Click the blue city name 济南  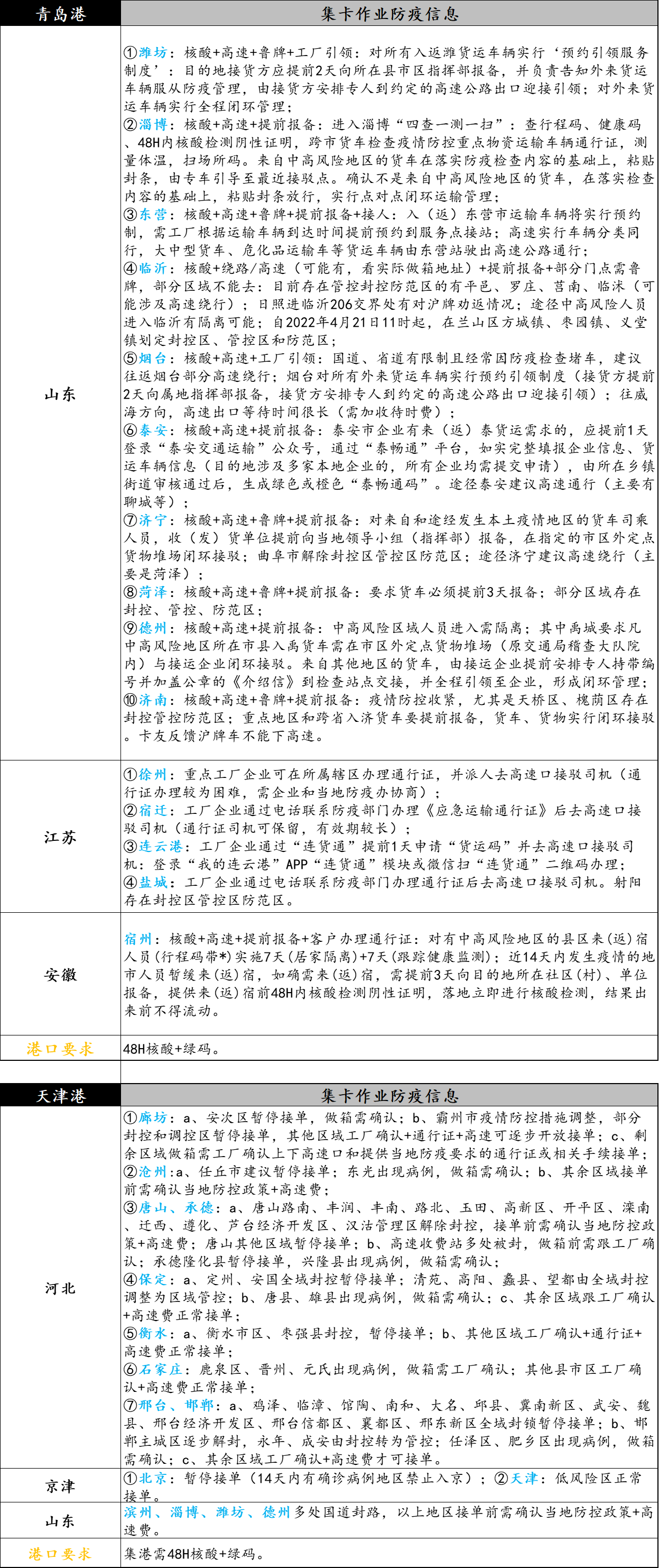[153, 700]
